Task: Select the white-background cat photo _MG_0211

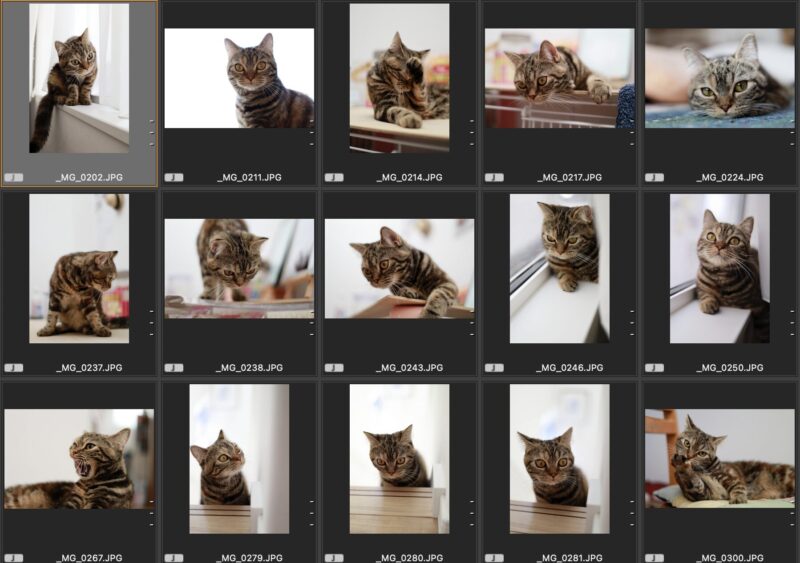Action: [239, 78]
